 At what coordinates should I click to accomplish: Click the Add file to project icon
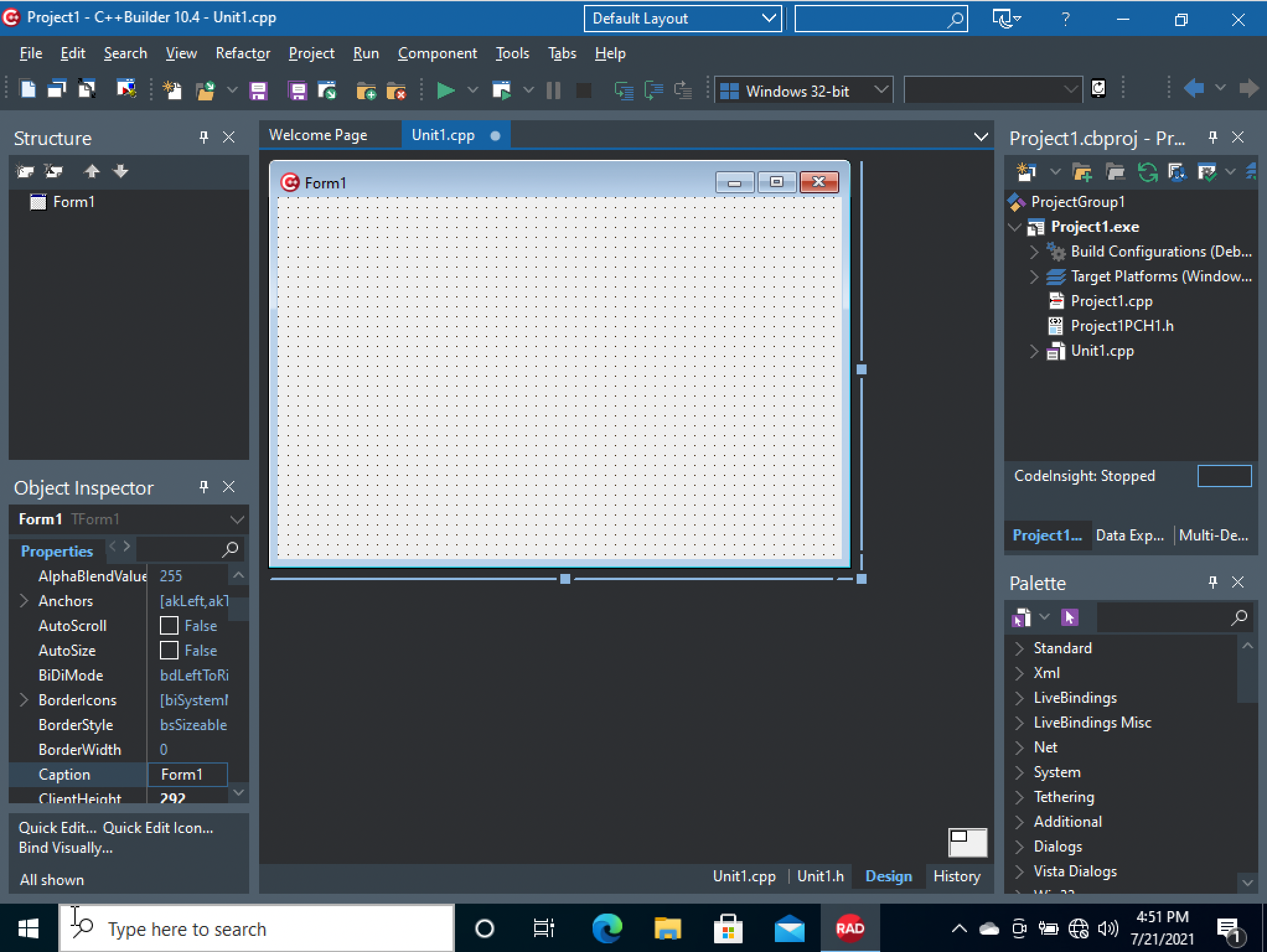366,90
